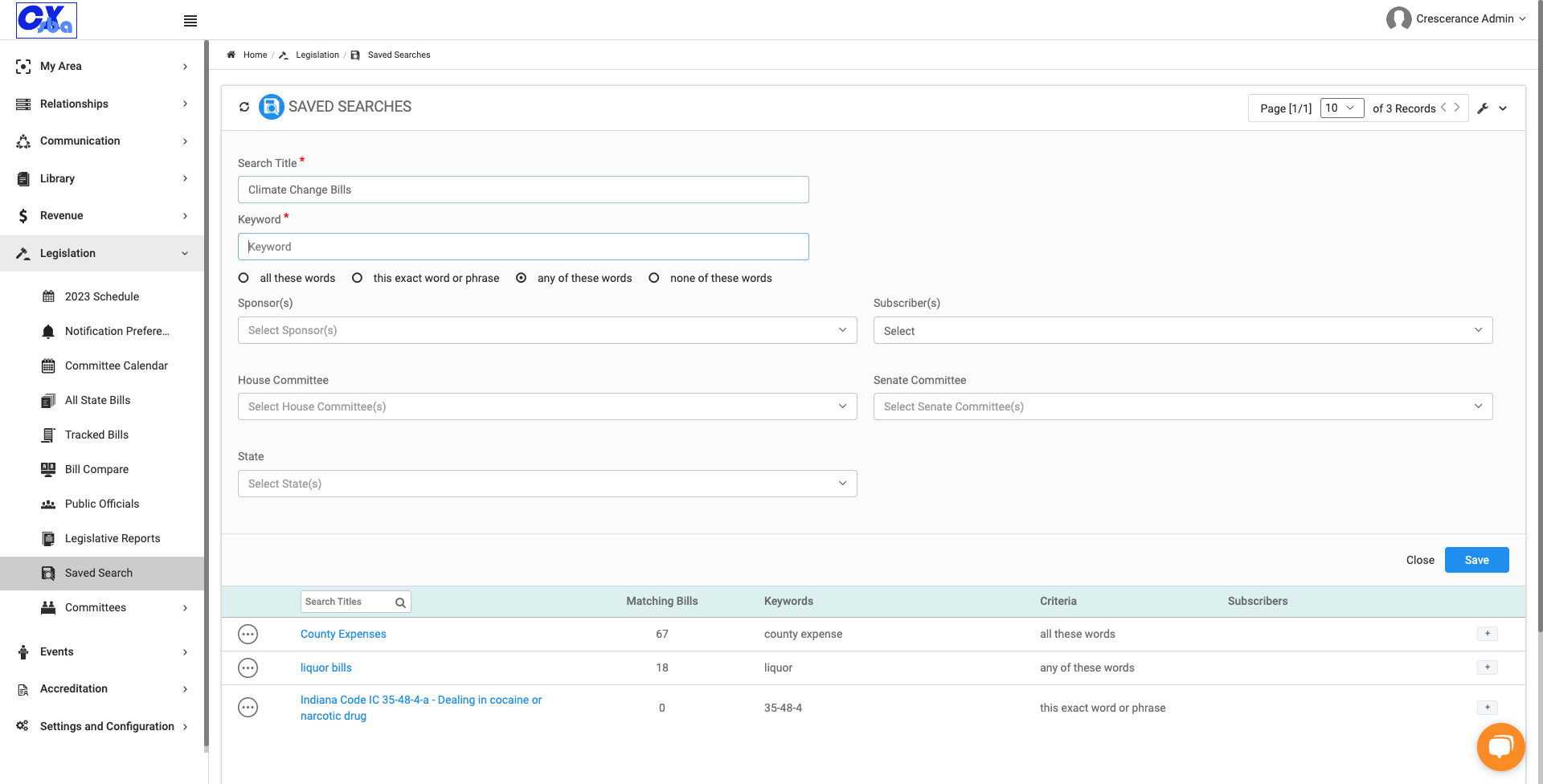The width and height of the screenshot is (1543, 784).
Task: Collapse the Legislation sidebar section
Action: pyautogui.click(x=102, y=253)
